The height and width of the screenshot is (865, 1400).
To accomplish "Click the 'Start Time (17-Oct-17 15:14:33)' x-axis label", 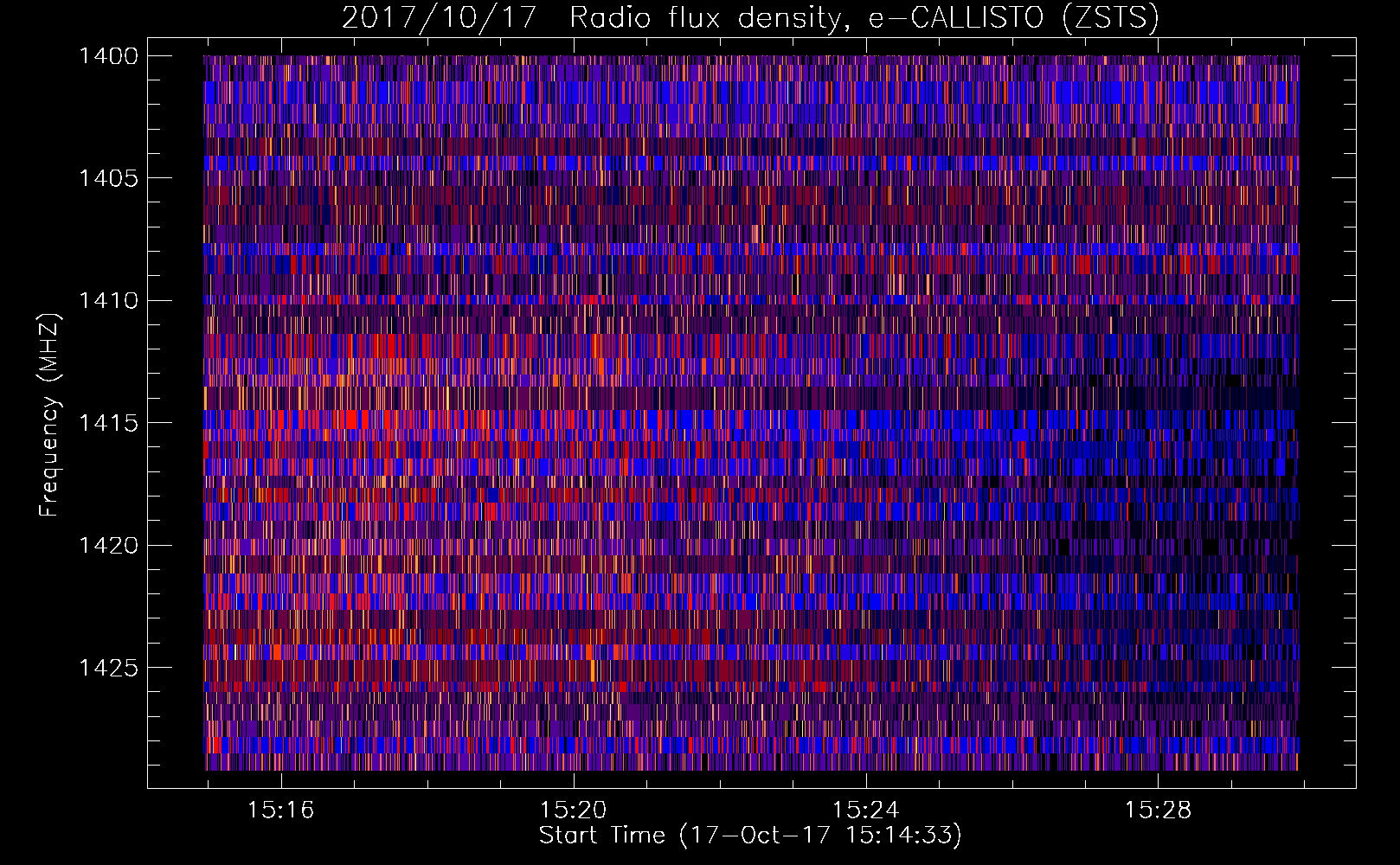I will pos(750,836).
